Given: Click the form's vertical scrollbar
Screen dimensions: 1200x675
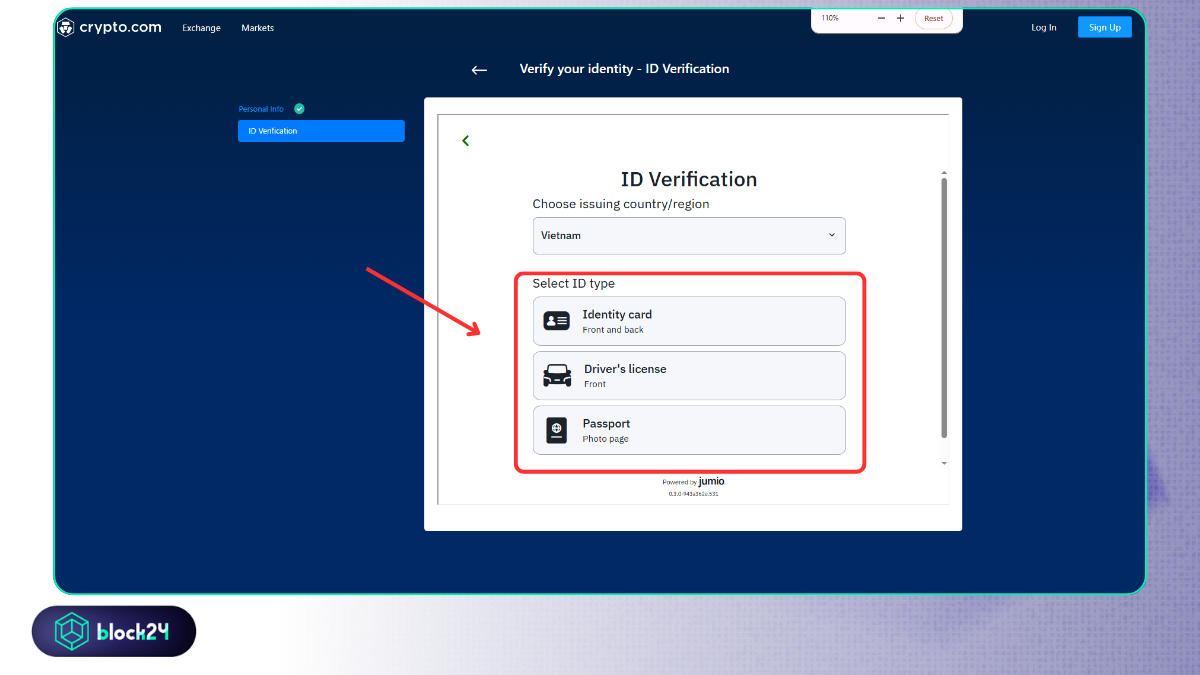Looking at the screenshot, I should coord(944,308).
